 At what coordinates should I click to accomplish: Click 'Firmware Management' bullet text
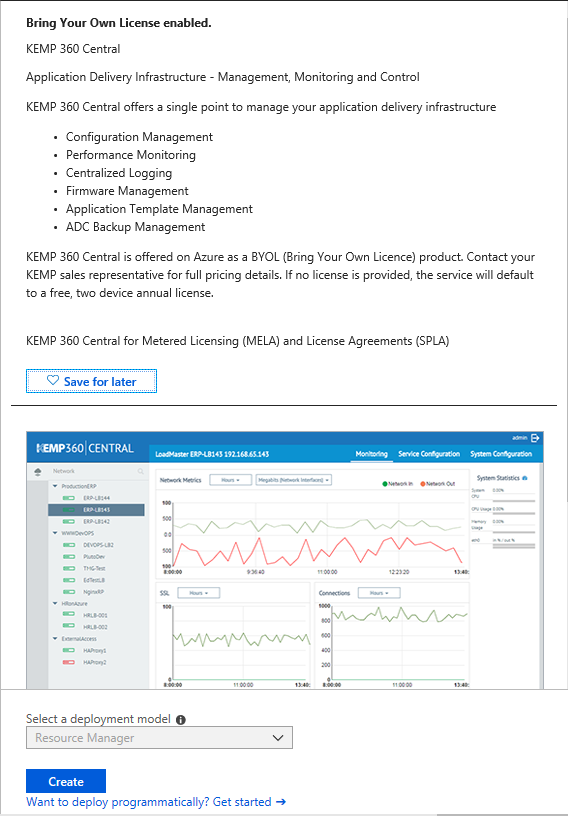click(x=127, y=191)
